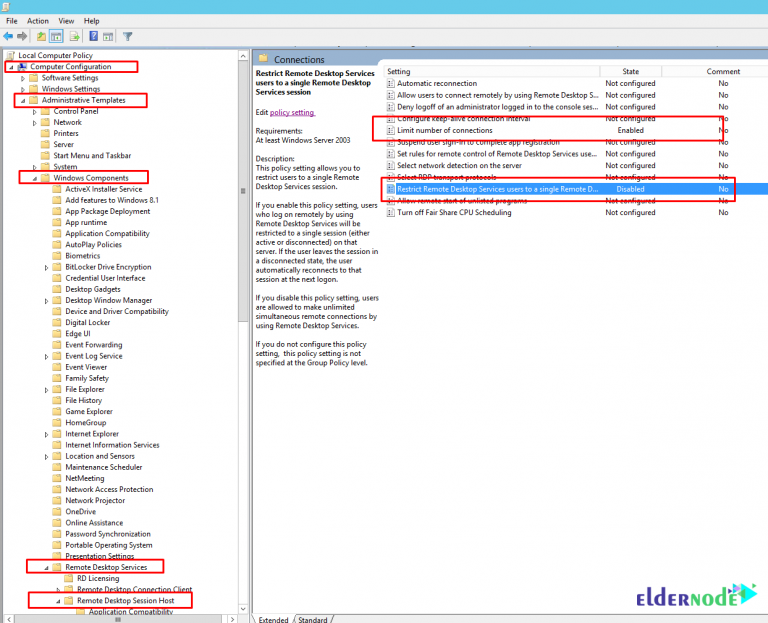Viewport: 768px width, 623px height.
Task: Expand the Software Settings node
Action: [22, 78]
